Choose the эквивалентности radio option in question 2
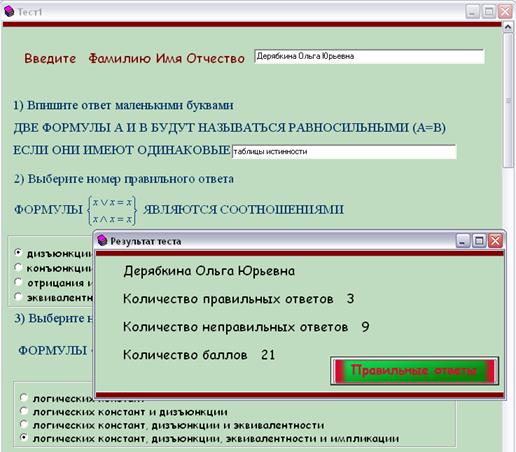 coord(18,296)
